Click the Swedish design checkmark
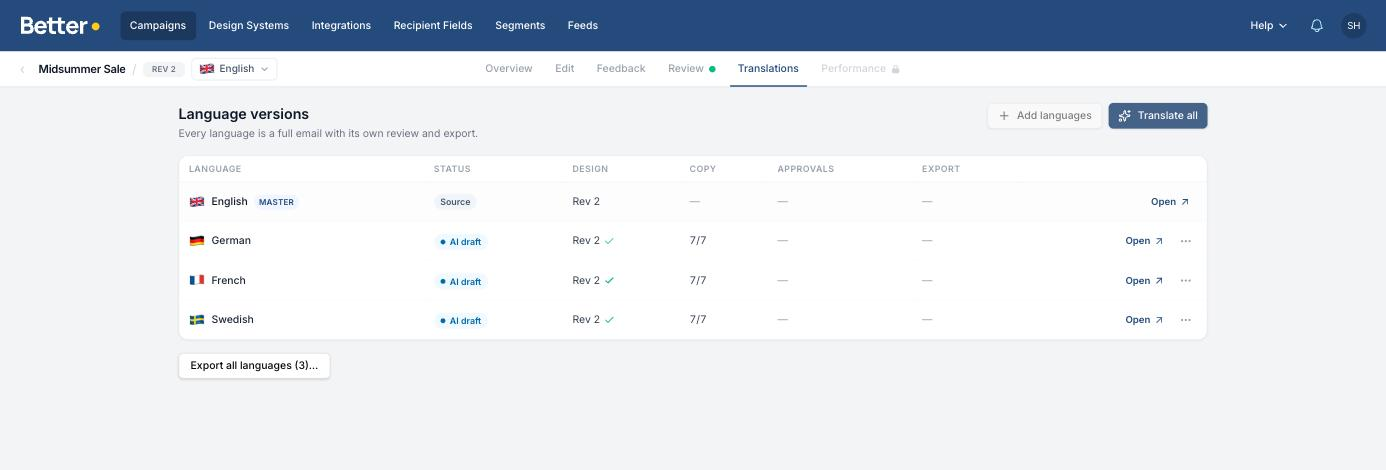Screen dimensions: 1386x470 (610, 320)
